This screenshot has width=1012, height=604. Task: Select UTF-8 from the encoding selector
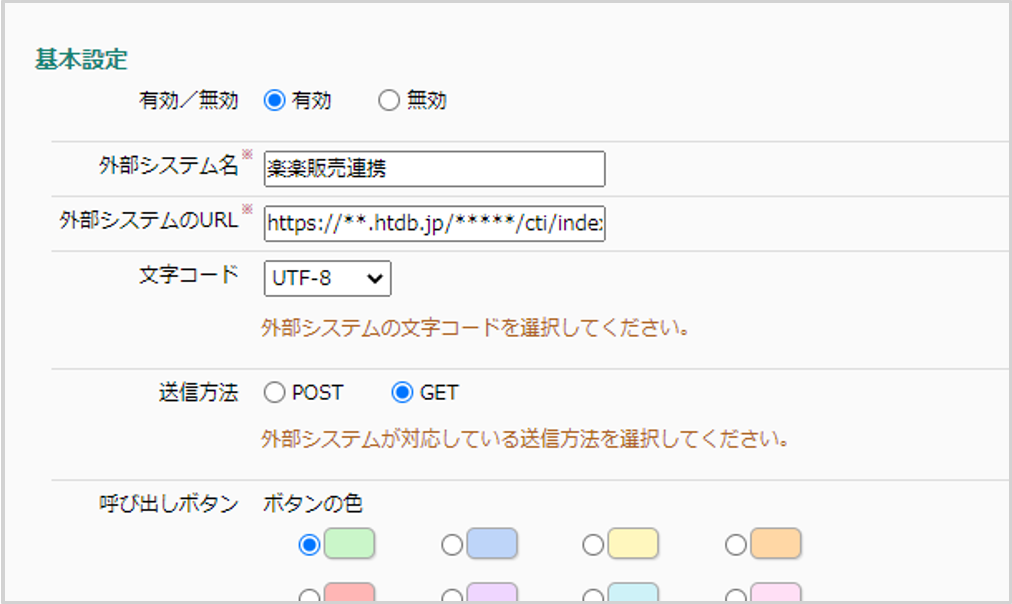click(325, 278)
